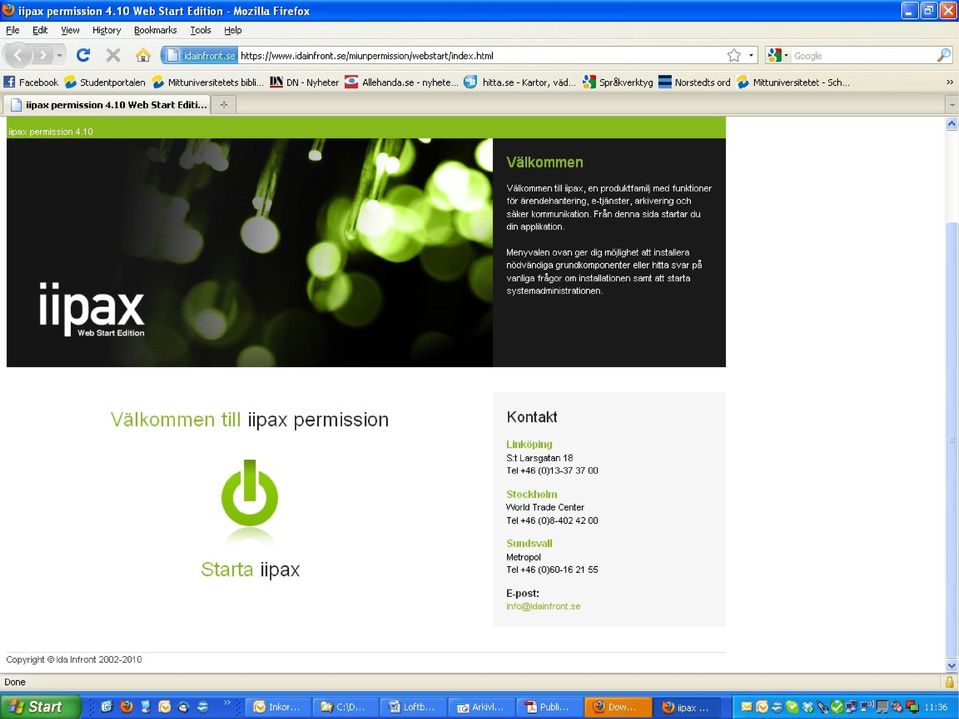This screenshot has height=719, width=959.
Task: Click the 'Copyright © Ida Infront 2002-2010' text
Action: click(x=74, y=660)
